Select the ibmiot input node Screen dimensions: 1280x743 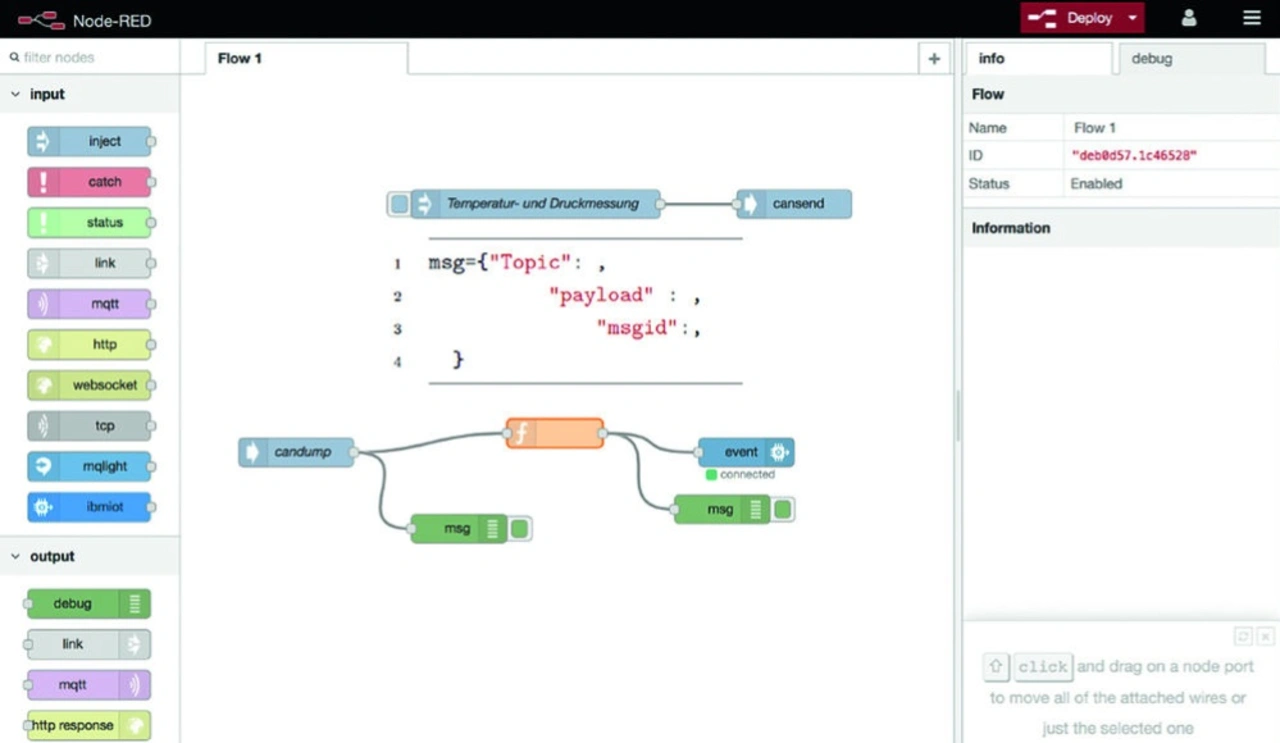point(90,507)
